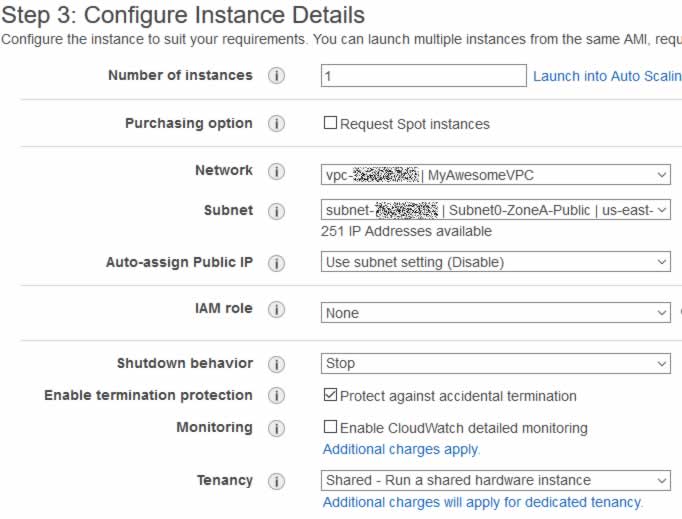This screenshot has height=519, width=682.
Task: Expand the Shutdown behavior dropdown
Action: (x=496, y=363)
